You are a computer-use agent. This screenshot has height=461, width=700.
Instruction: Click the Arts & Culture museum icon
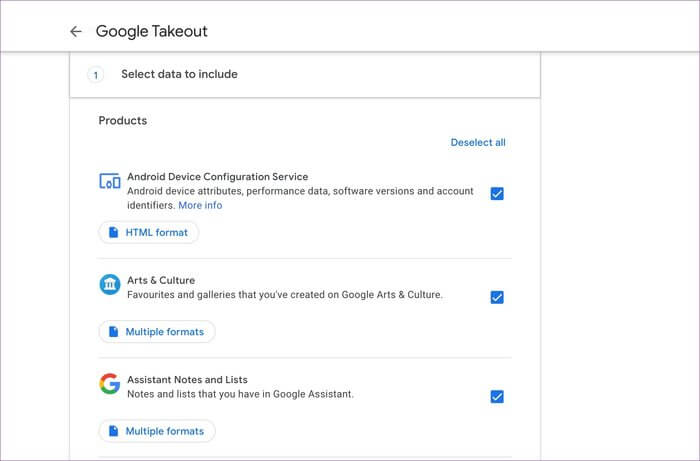pyautogui.click(x=109, y=284)
